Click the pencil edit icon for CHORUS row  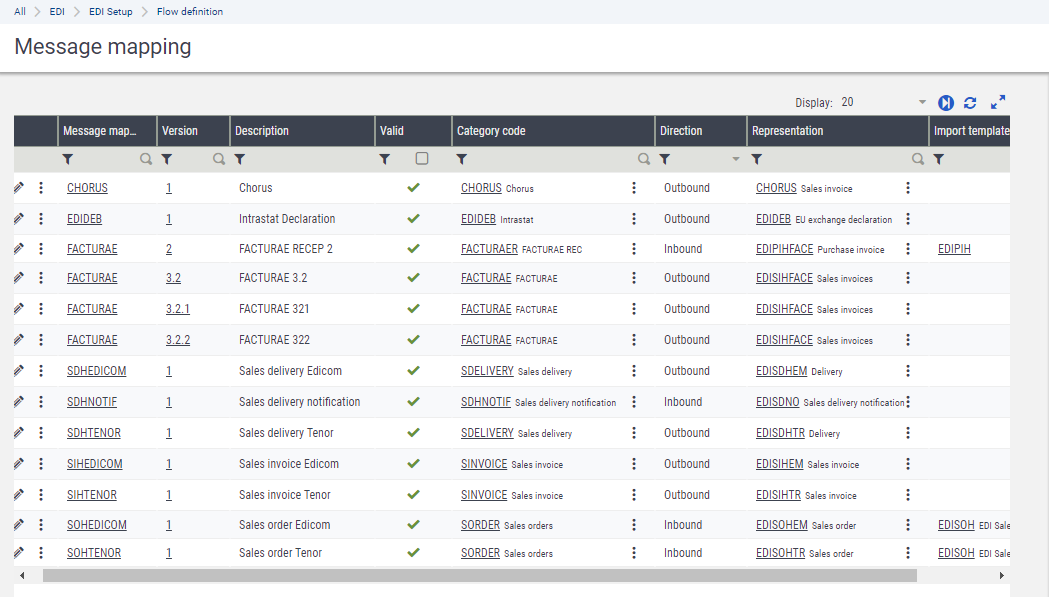19,188
